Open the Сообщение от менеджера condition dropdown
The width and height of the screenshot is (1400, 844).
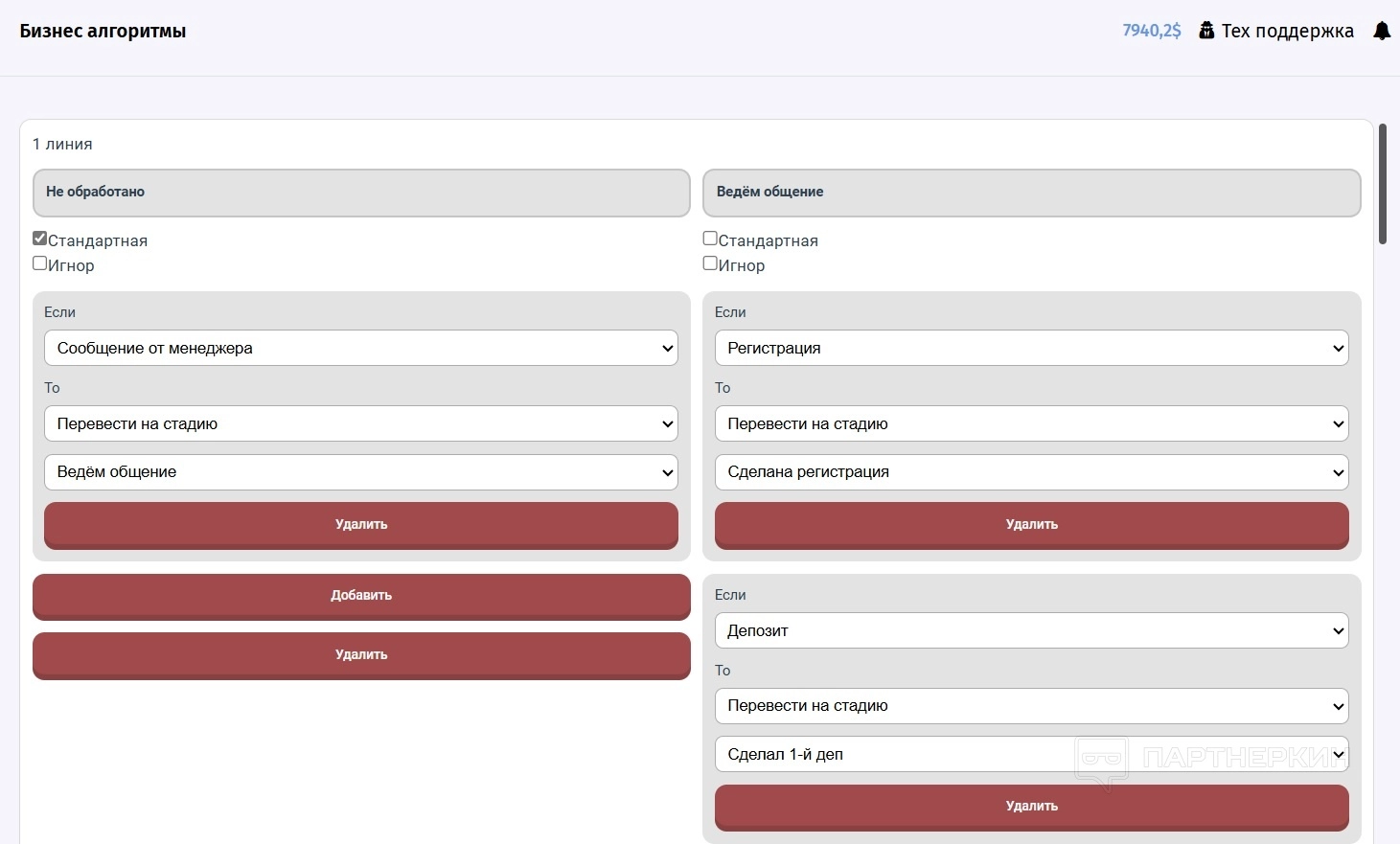pos(361,348)
